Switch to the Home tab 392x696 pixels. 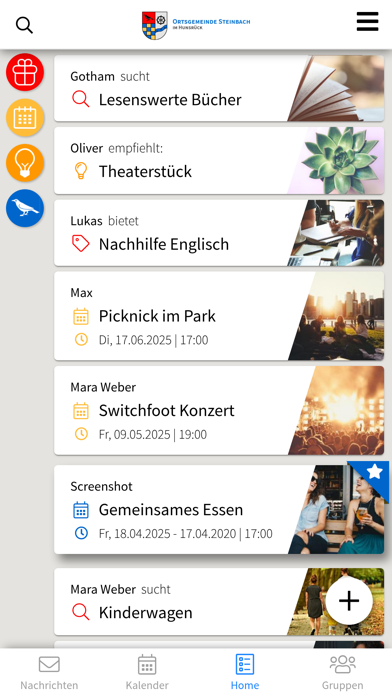click(245, 673)
